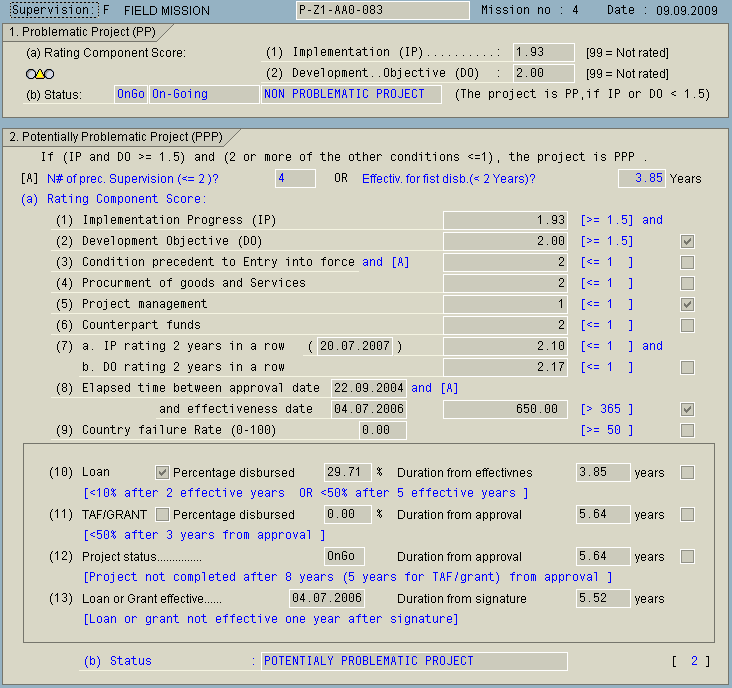Click the Development Objective 2.00 field in section 1
Viewport: 732px width, 688px height.
[x=543, y=73]
